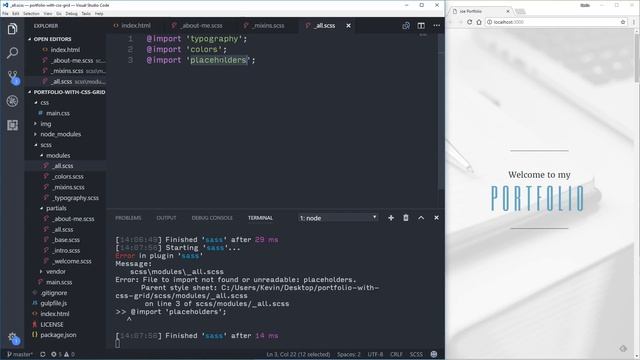Click the sync changes icon in the status bar
The image size is (640, 360).
[x=43, y=354]
